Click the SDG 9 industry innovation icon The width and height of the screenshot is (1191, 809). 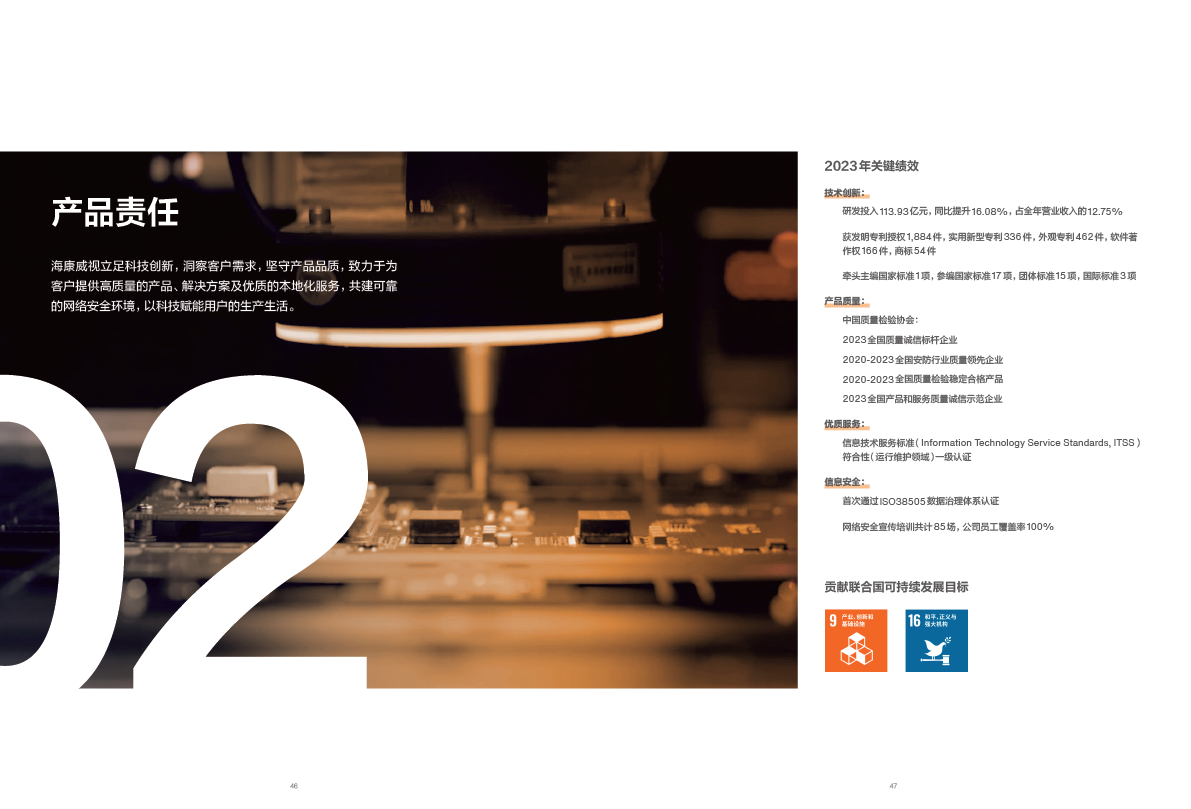[855, 640]
